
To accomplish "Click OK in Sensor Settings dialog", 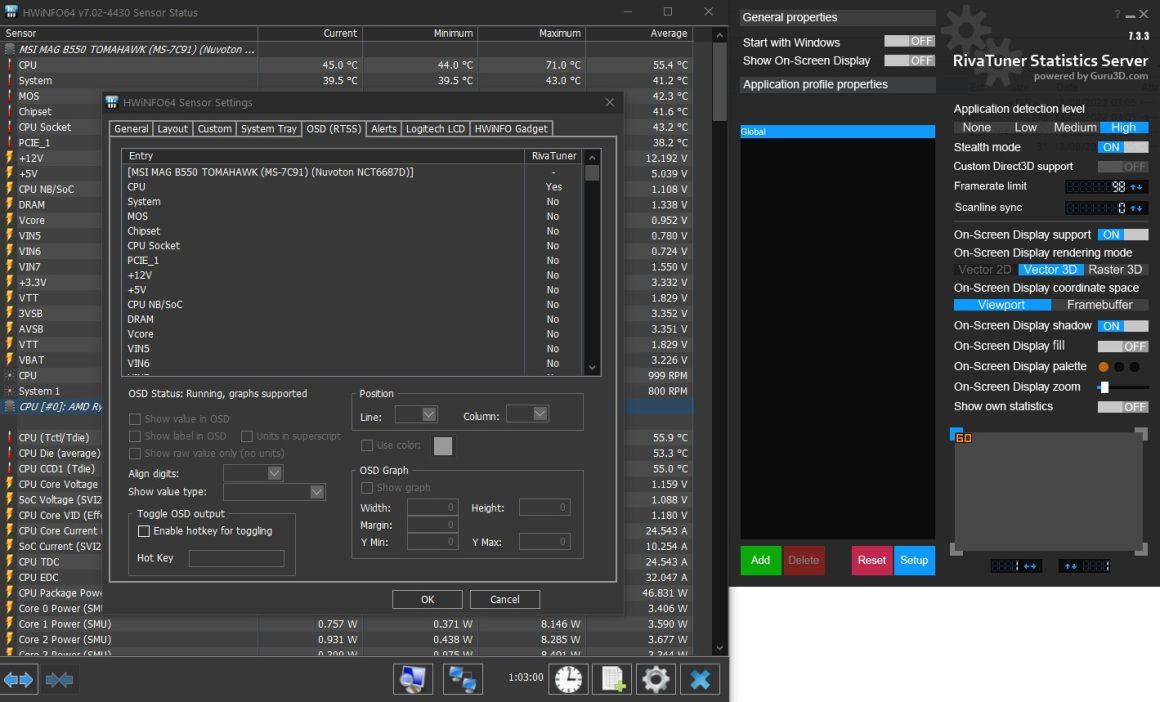I will tap(428, 599).
